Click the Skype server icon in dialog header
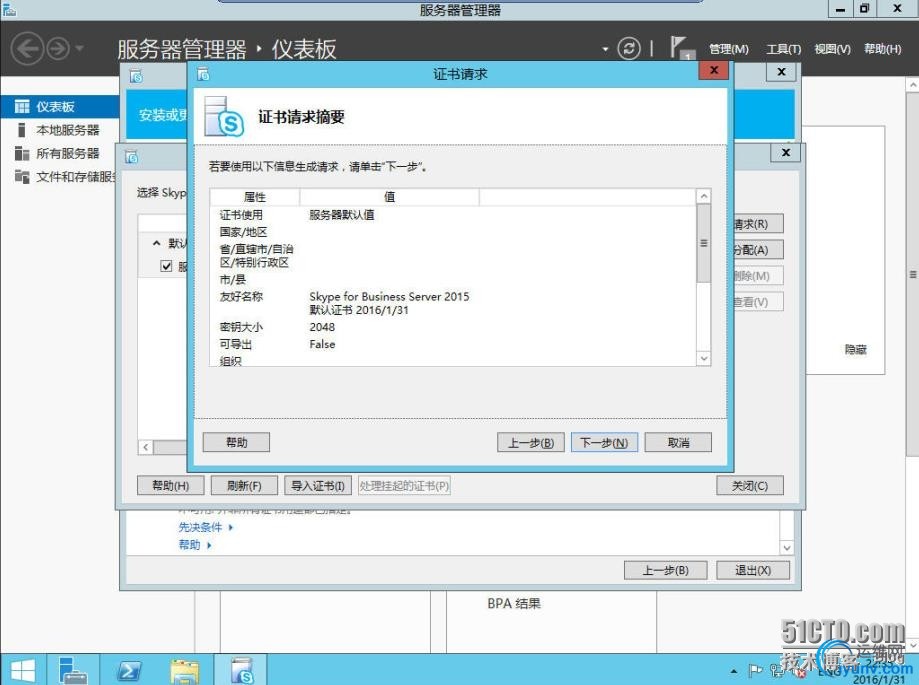Screen dimensions: 919x685 point(223,117)
